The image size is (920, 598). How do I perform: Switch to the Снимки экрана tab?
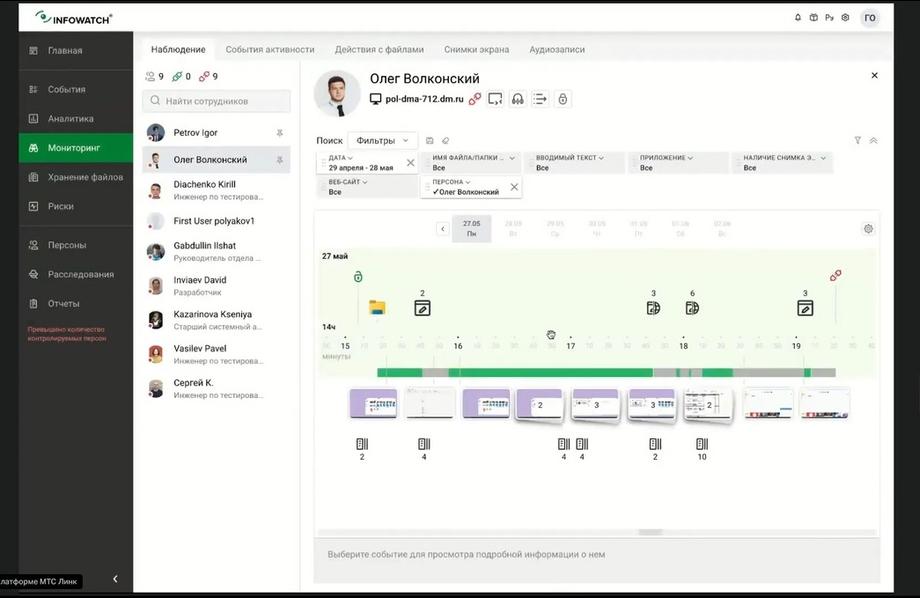pos(476,50)
